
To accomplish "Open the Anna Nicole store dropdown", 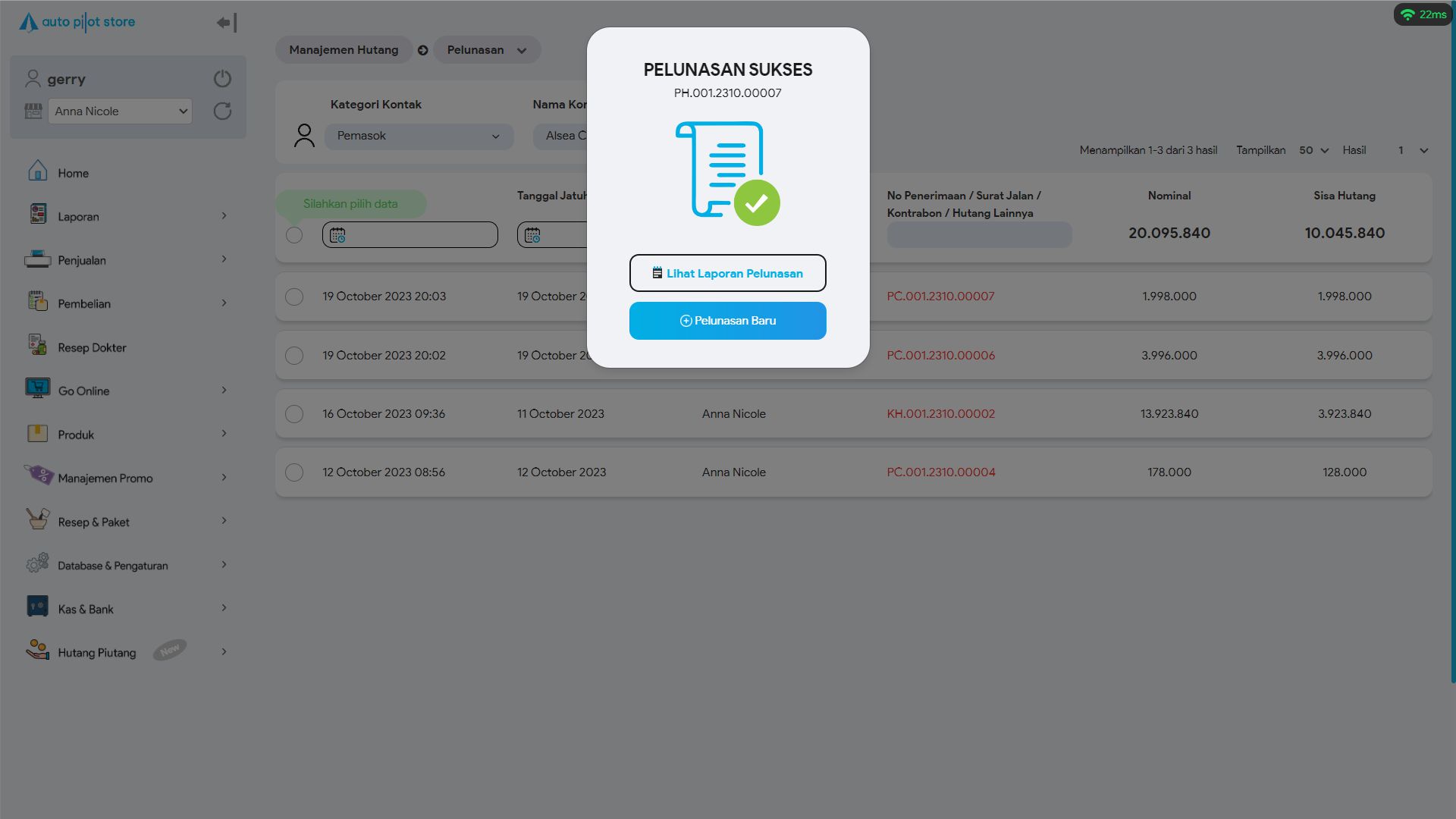I will click(x=120, y=111).
